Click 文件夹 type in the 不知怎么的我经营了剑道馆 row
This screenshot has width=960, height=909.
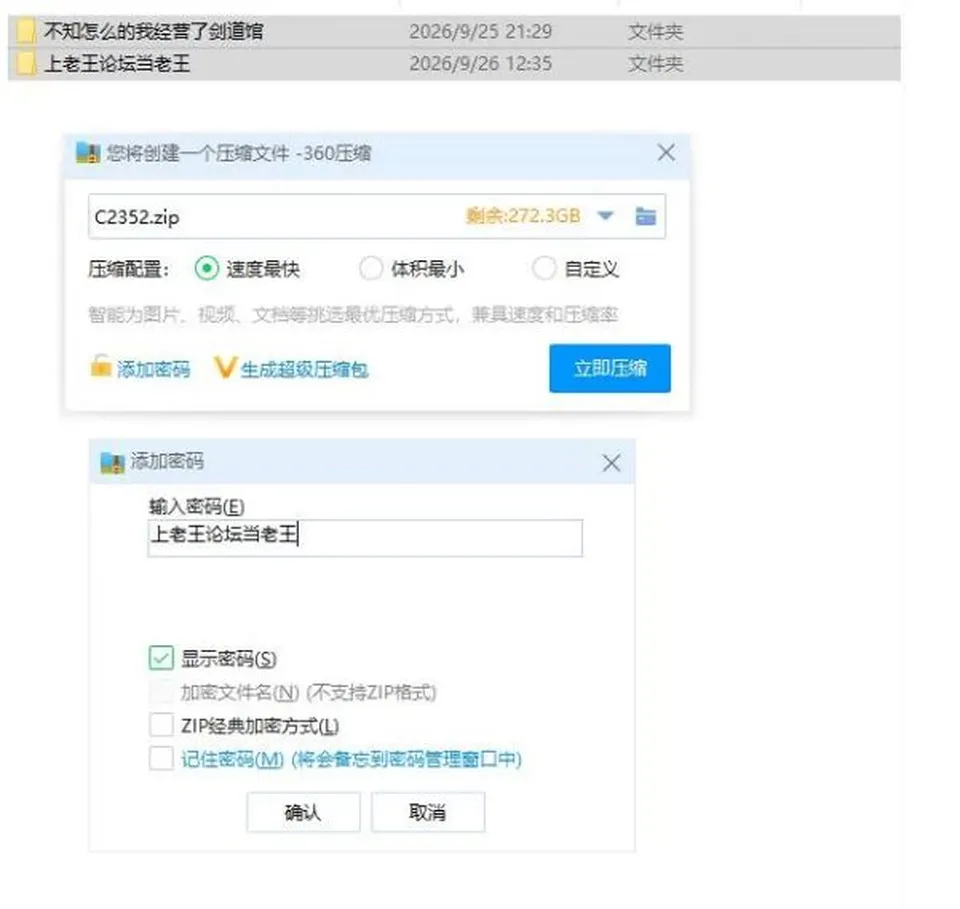(x=655, y=32)
